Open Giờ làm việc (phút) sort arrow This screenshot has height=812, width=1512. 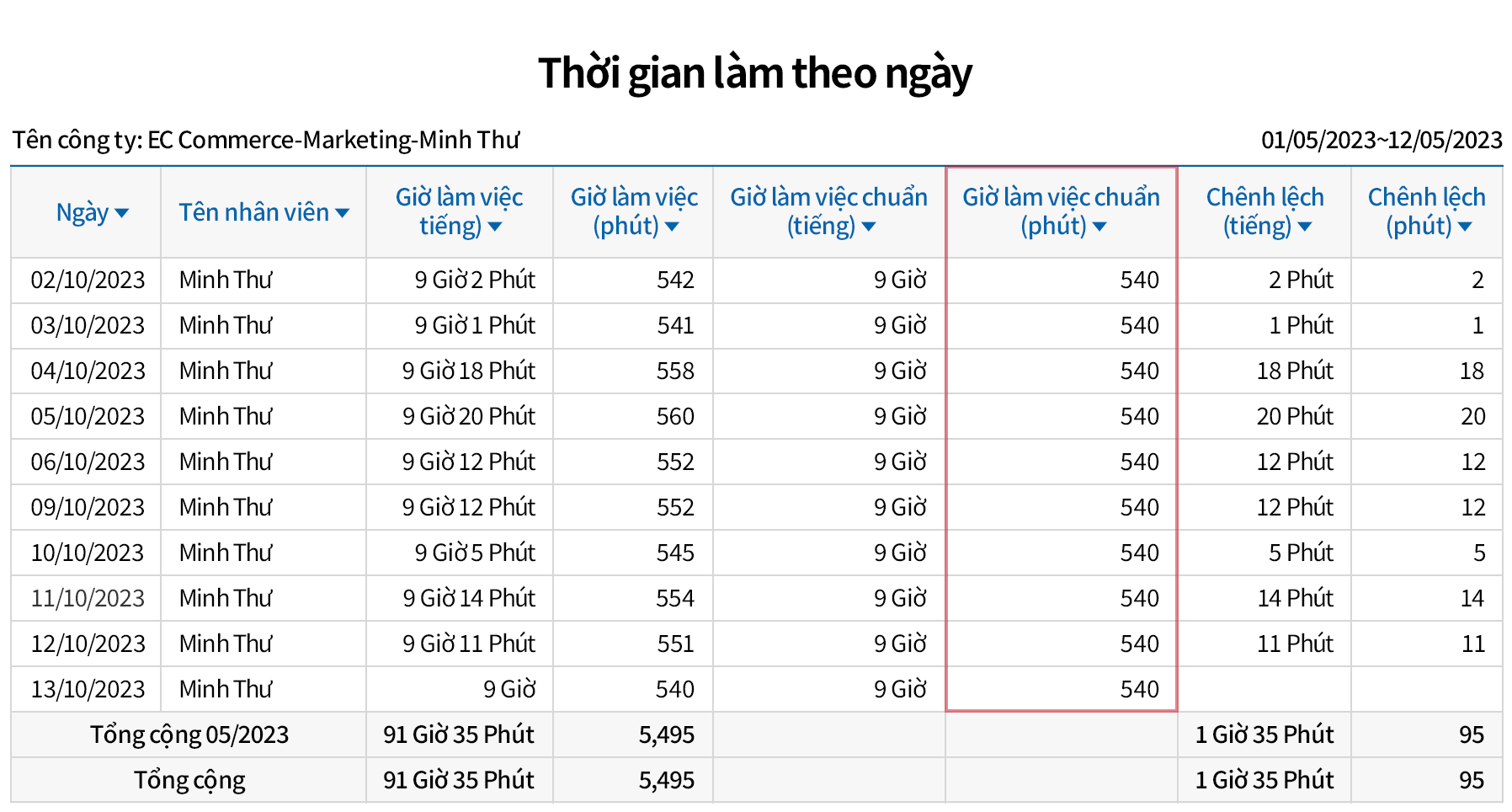(672, 227)
